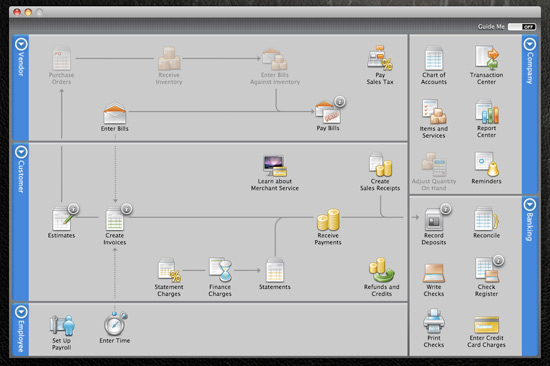Collapse the Employee section arrow

(21, 311)
